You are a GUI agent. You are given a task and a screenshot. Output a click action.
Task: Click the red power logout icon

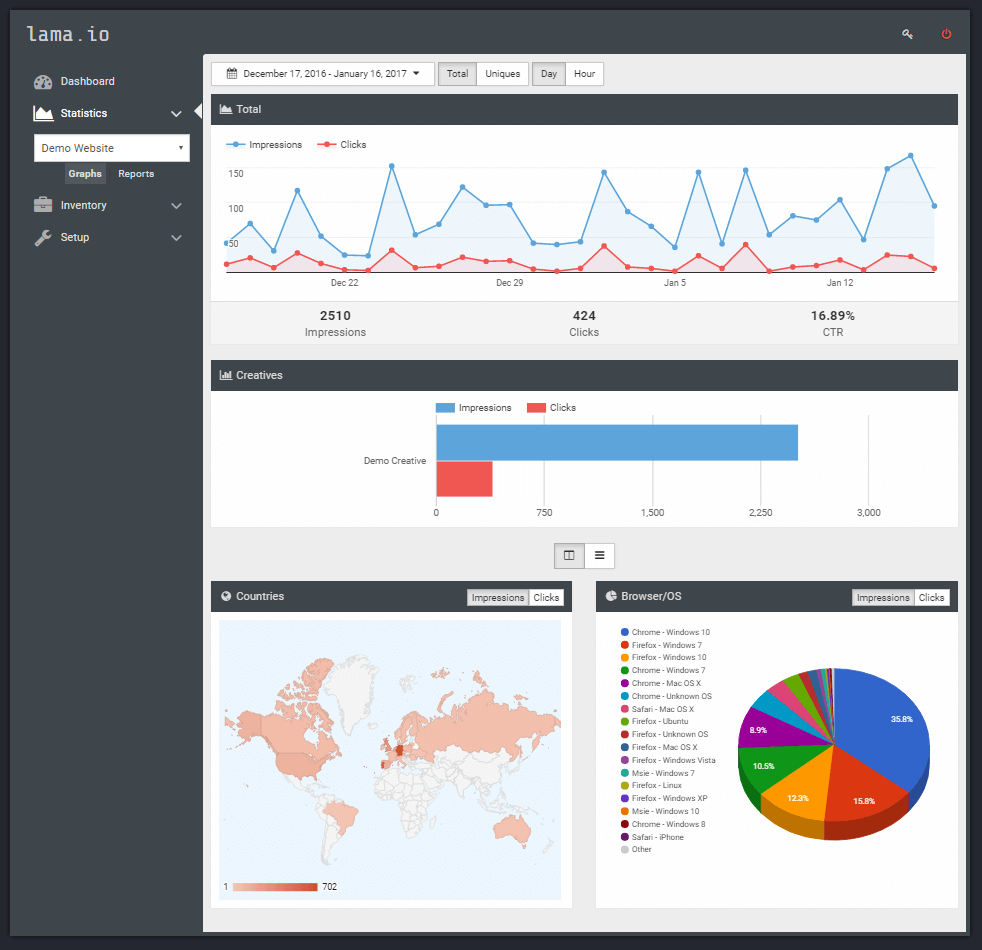[x=946, y=34]
